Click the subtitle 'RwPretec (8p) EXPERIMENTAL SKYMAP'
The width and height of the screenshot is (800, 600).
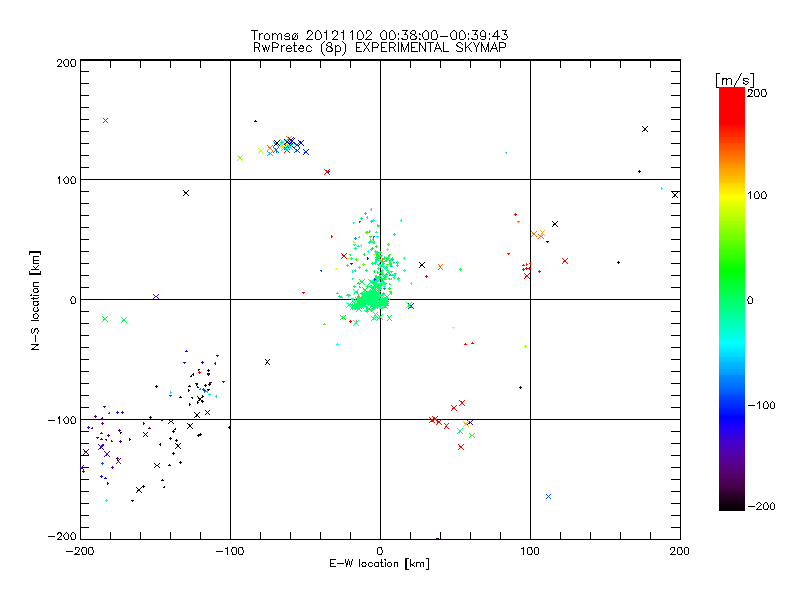click(x=380, y=48)
